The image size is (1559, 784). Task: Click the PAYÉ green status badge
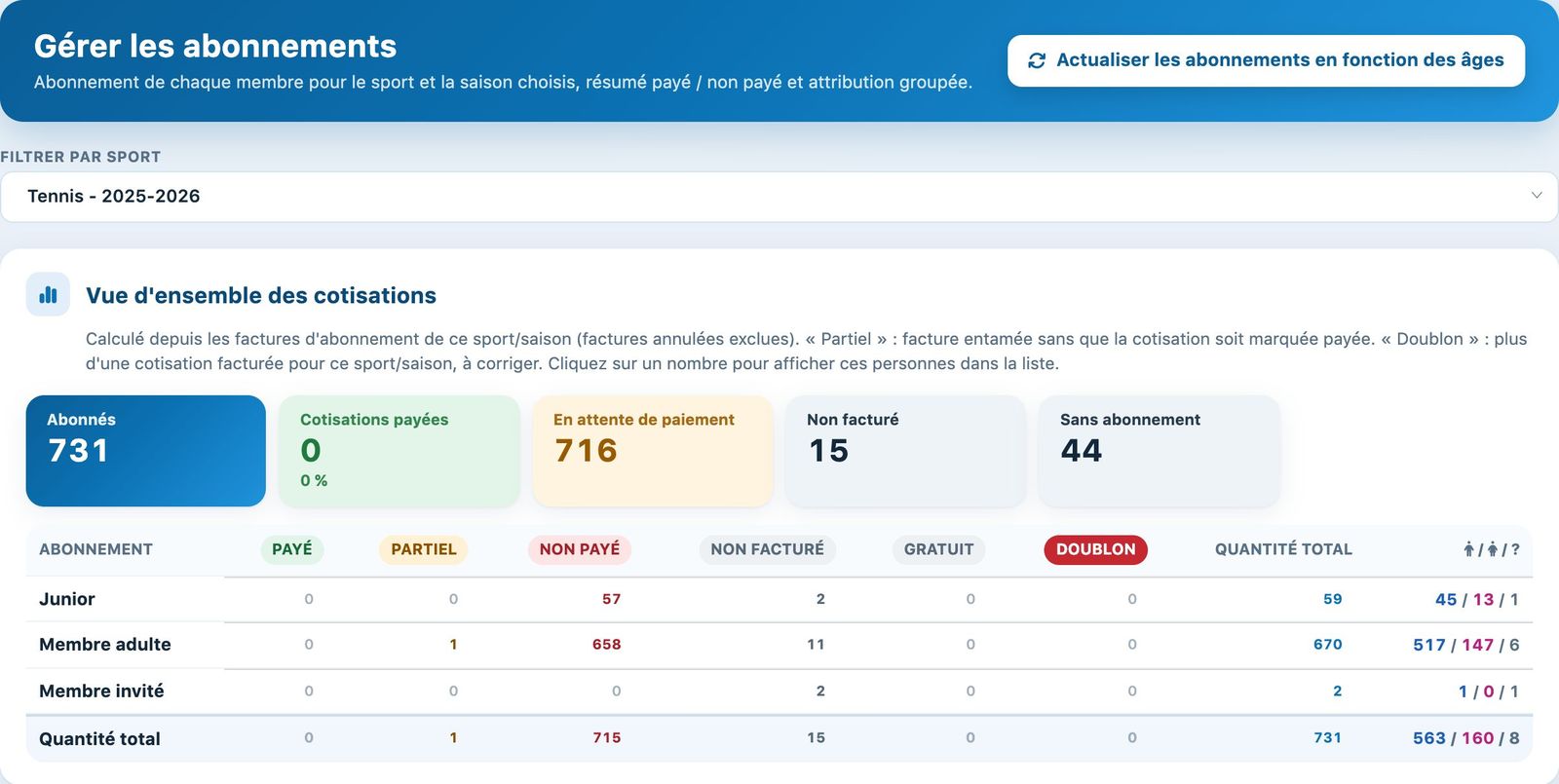click(x=292, y=549)
